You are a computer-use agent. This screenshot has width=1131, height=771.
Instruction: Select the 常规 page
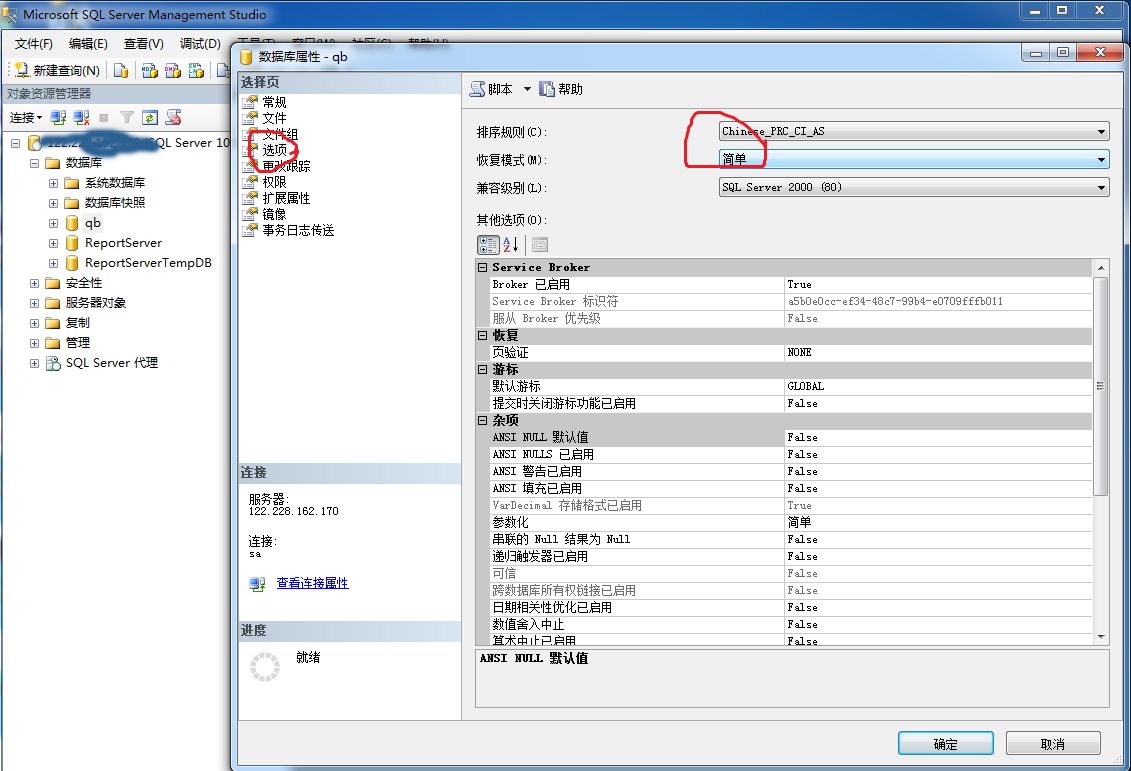[274, 102]
